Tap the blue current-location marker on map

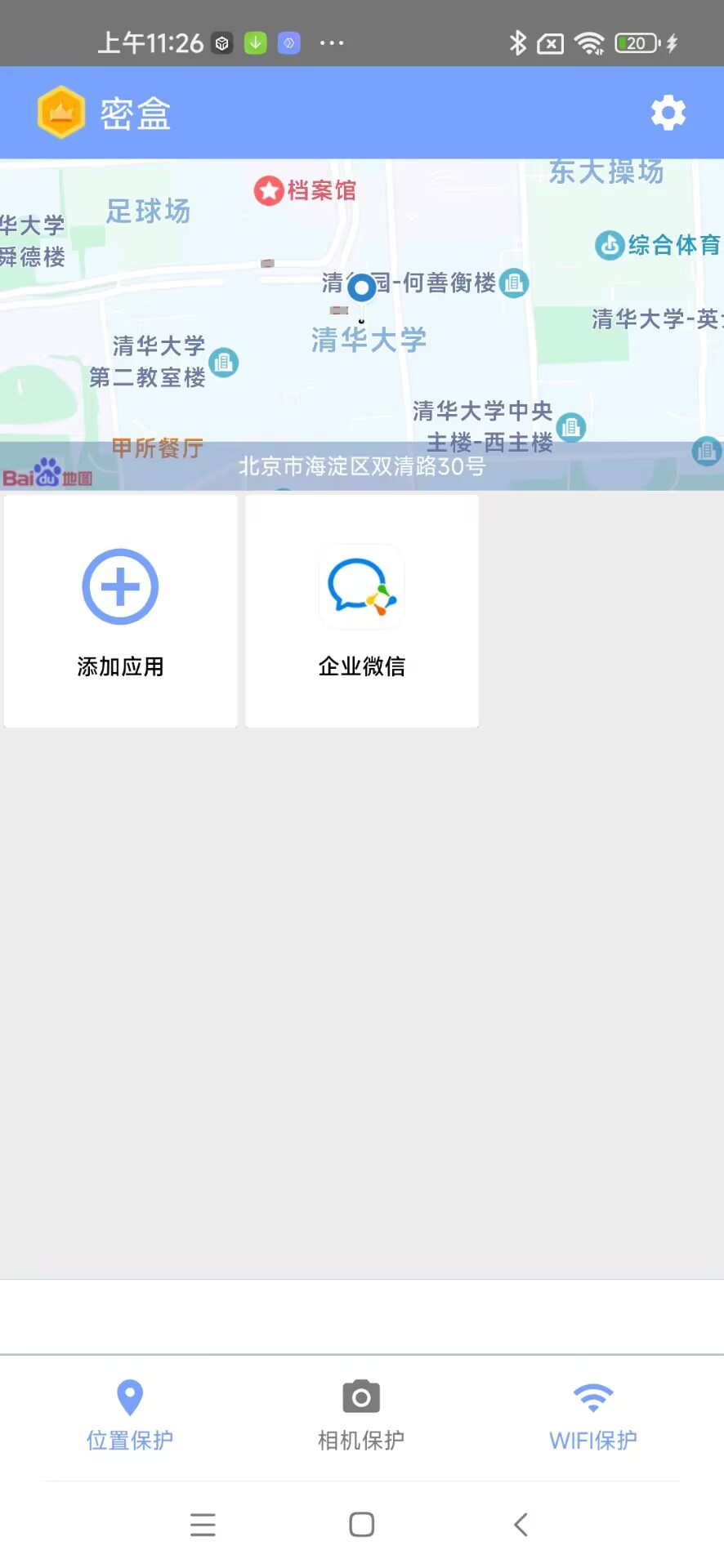(361, 287)
